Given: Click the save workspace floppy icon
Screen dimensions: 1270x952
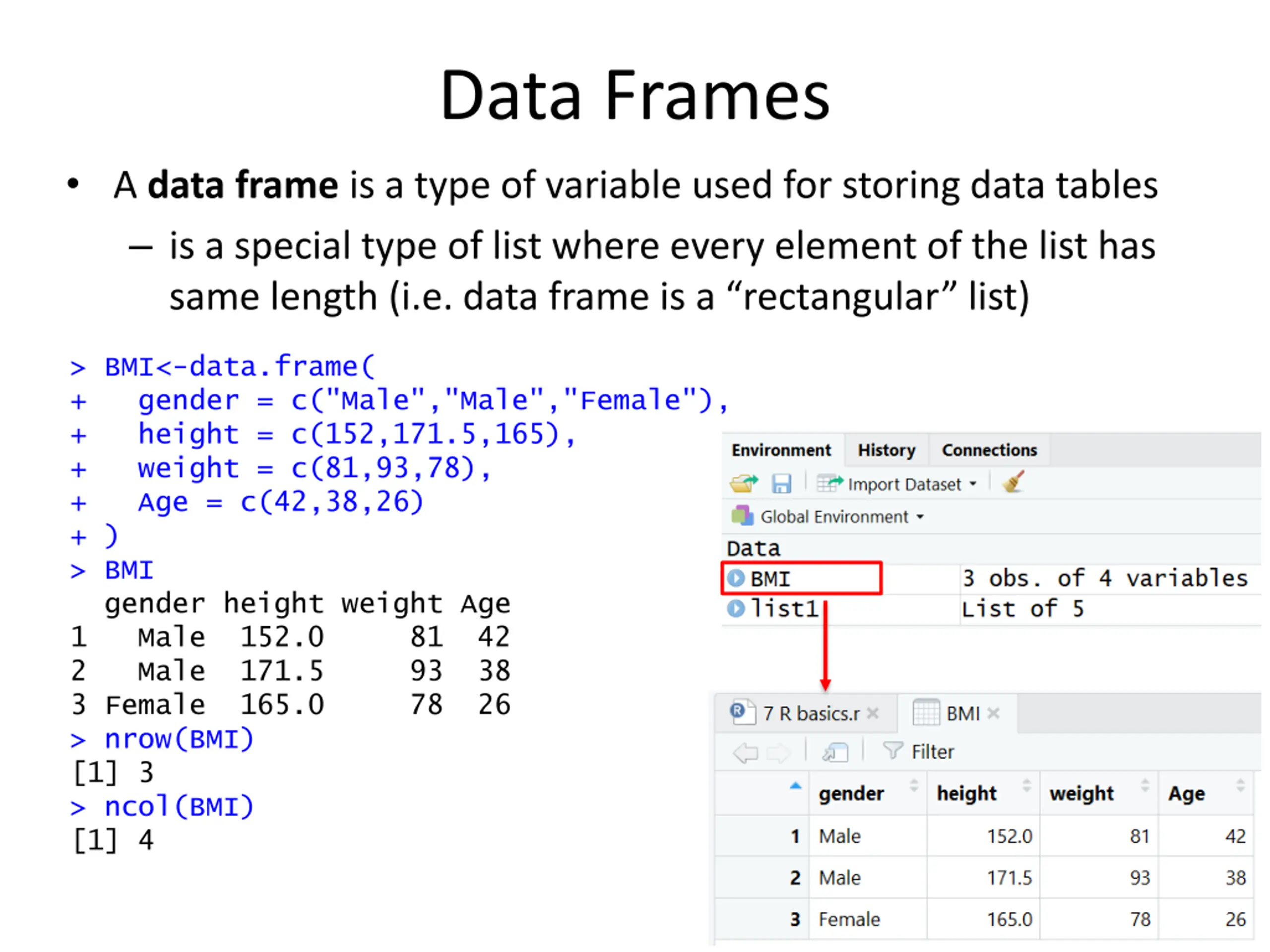Looking at the screenshot, I should (781, 484).
